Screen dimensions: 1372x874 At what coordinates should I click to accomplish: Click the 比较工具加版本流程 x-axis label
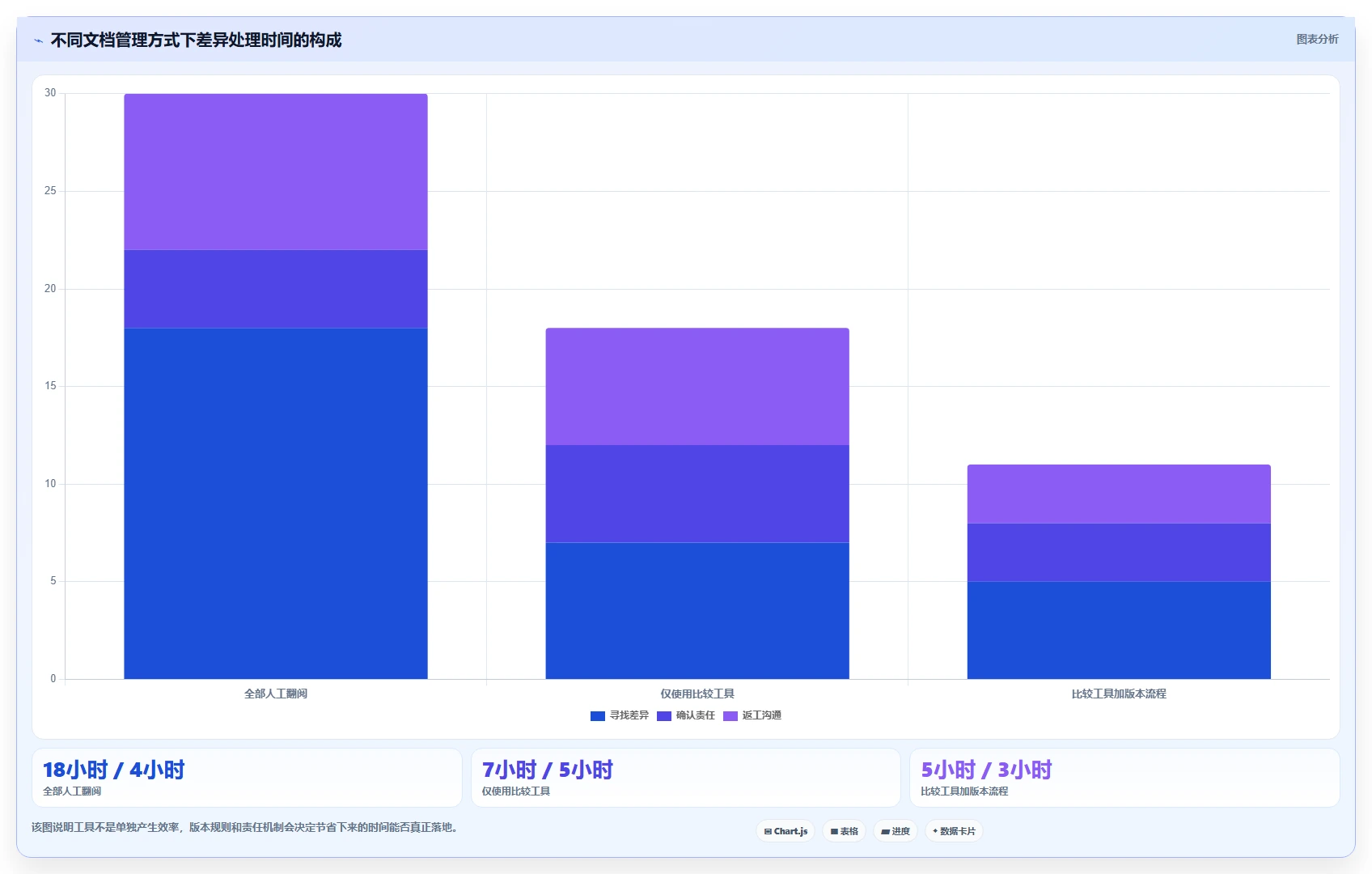(x=1119, y=694)
